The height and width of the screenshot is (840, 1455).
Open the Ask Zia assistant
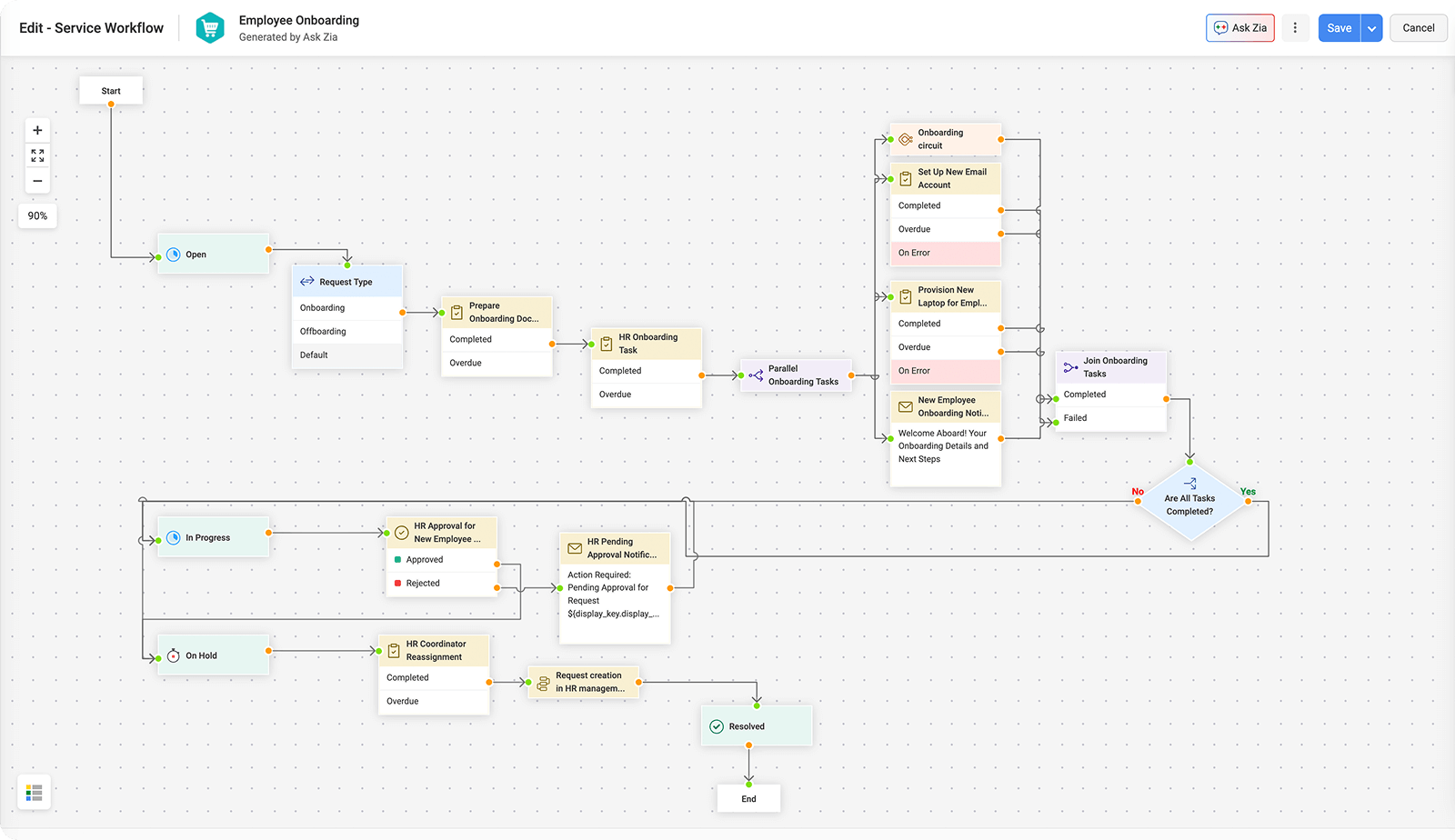[x=1239, y=27]
